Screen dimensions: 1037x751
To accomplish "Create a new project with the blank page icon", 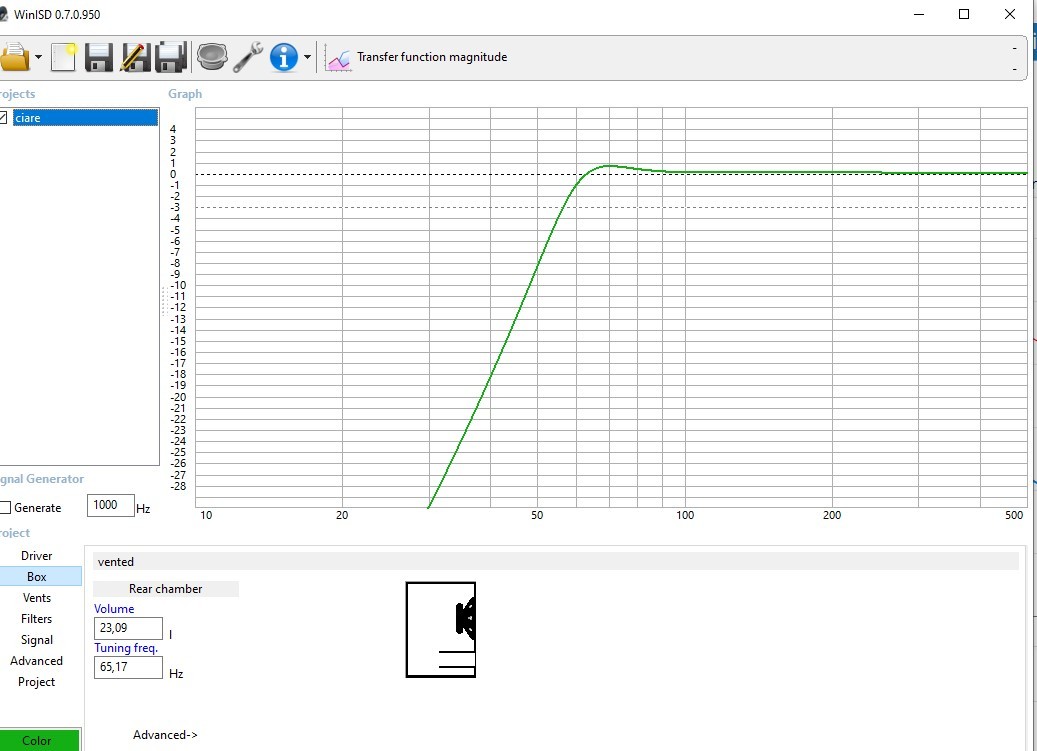I will click(x=64, y=57).
